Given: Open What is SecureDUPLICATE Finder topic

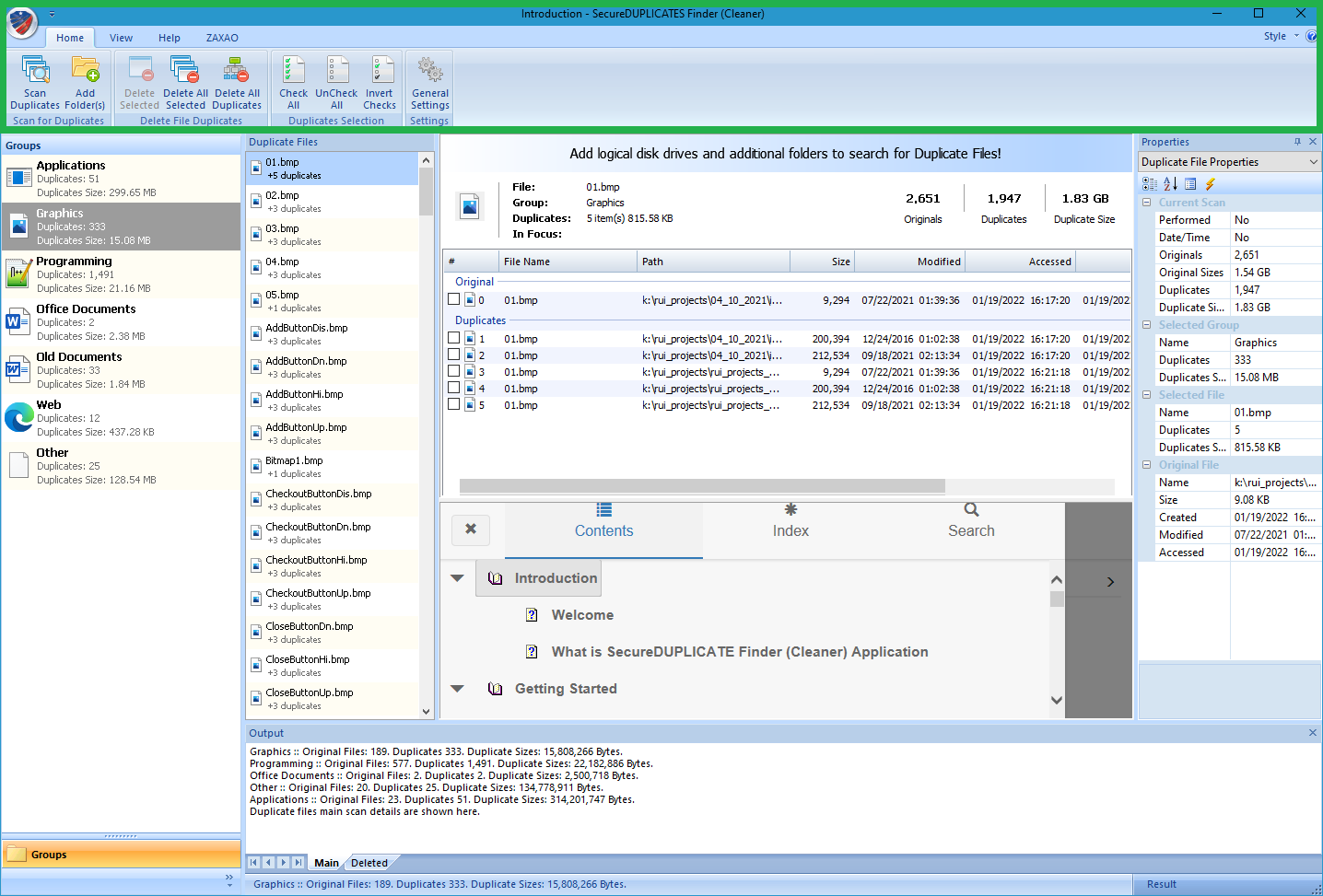Looking at the screenshot, I should 740,652.
